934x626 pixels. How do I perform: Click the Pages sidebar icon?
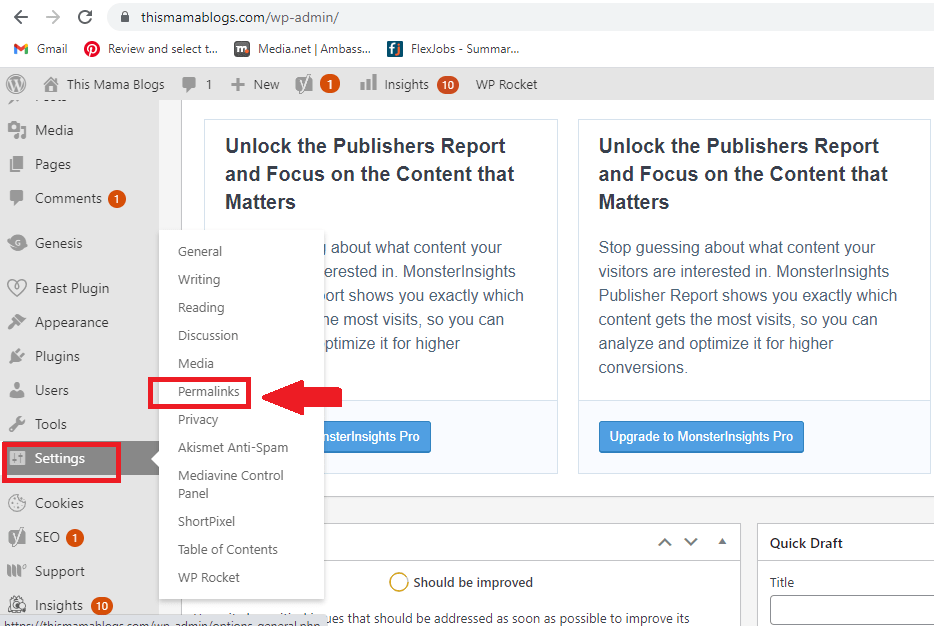tap(17, 164)
